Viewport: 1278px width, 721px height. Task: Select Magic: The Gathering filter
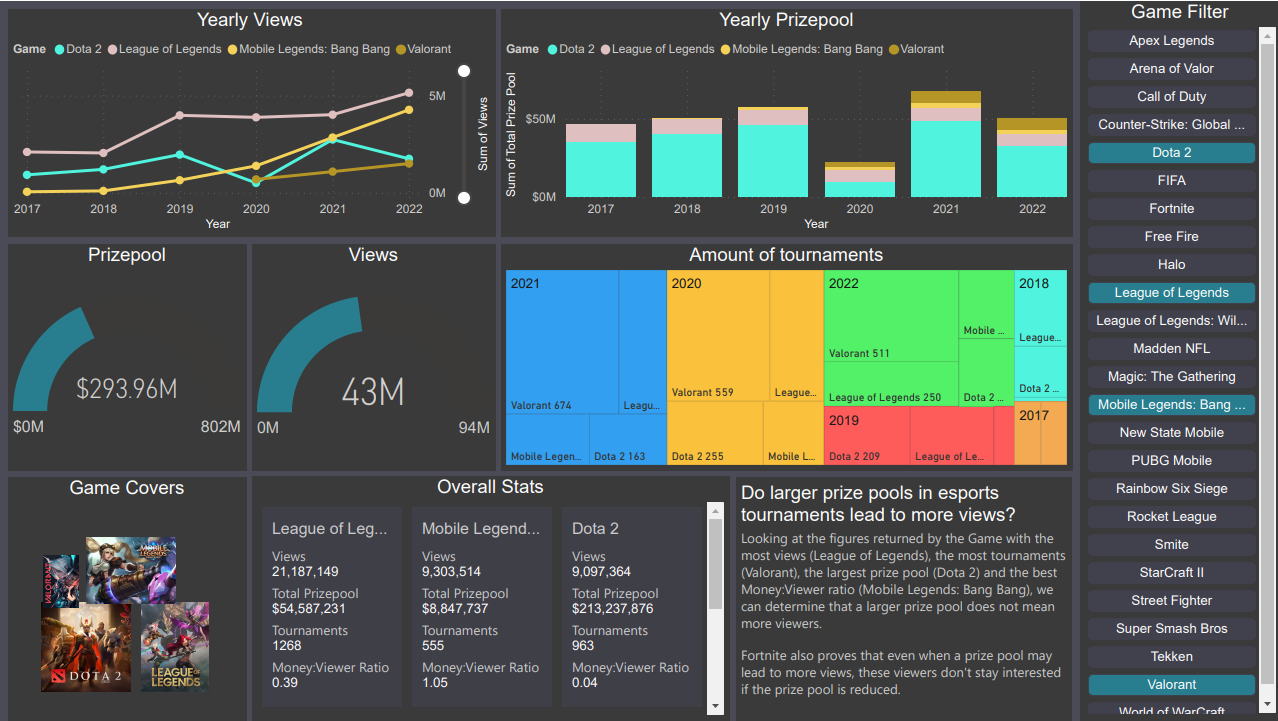[1171, 377]
